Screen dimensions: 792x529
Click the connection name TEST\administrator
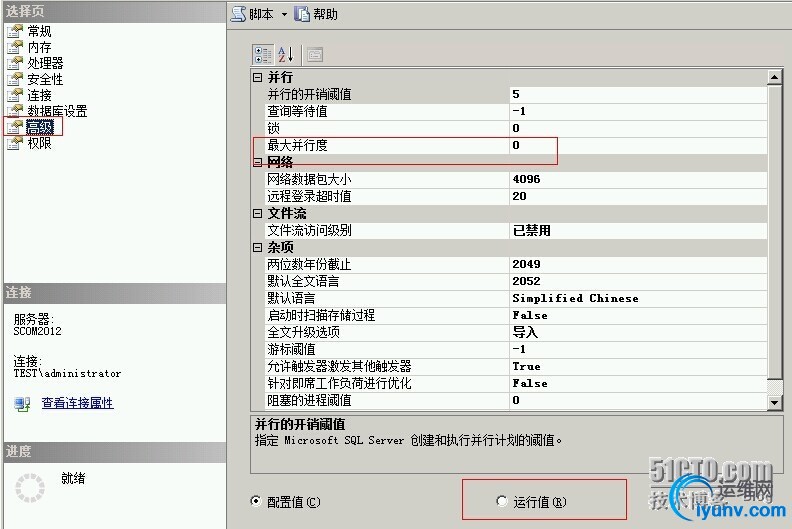tap(67, 373)
